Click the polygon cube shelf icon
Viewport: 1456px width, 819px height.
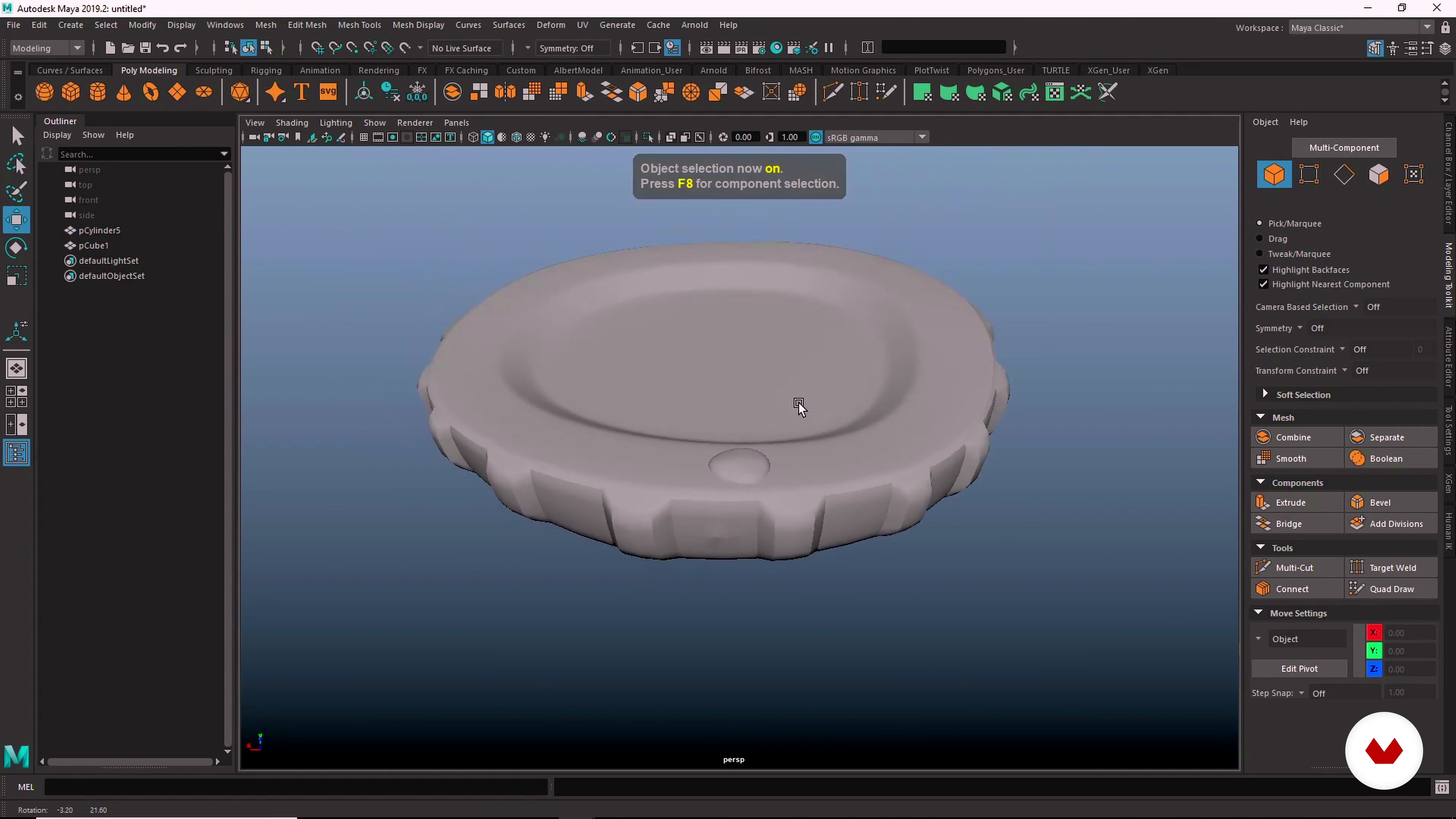[71, 92]
